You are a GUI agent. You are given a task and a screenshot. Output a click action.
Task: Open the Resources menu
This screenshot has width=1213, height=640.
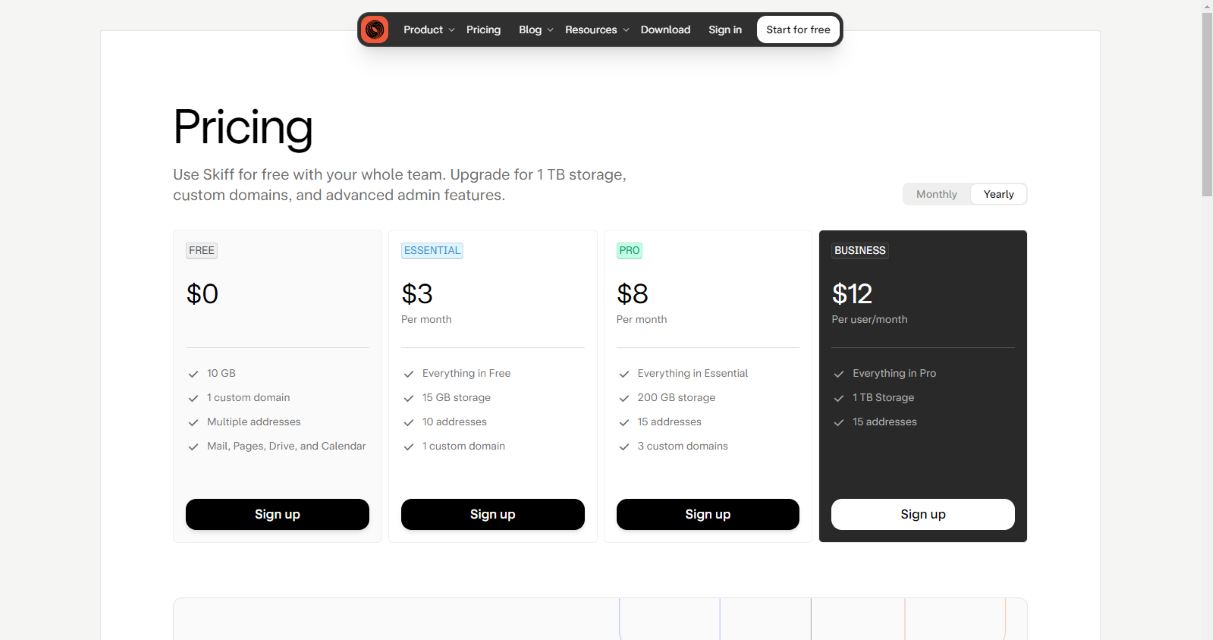tap(591, 30)
